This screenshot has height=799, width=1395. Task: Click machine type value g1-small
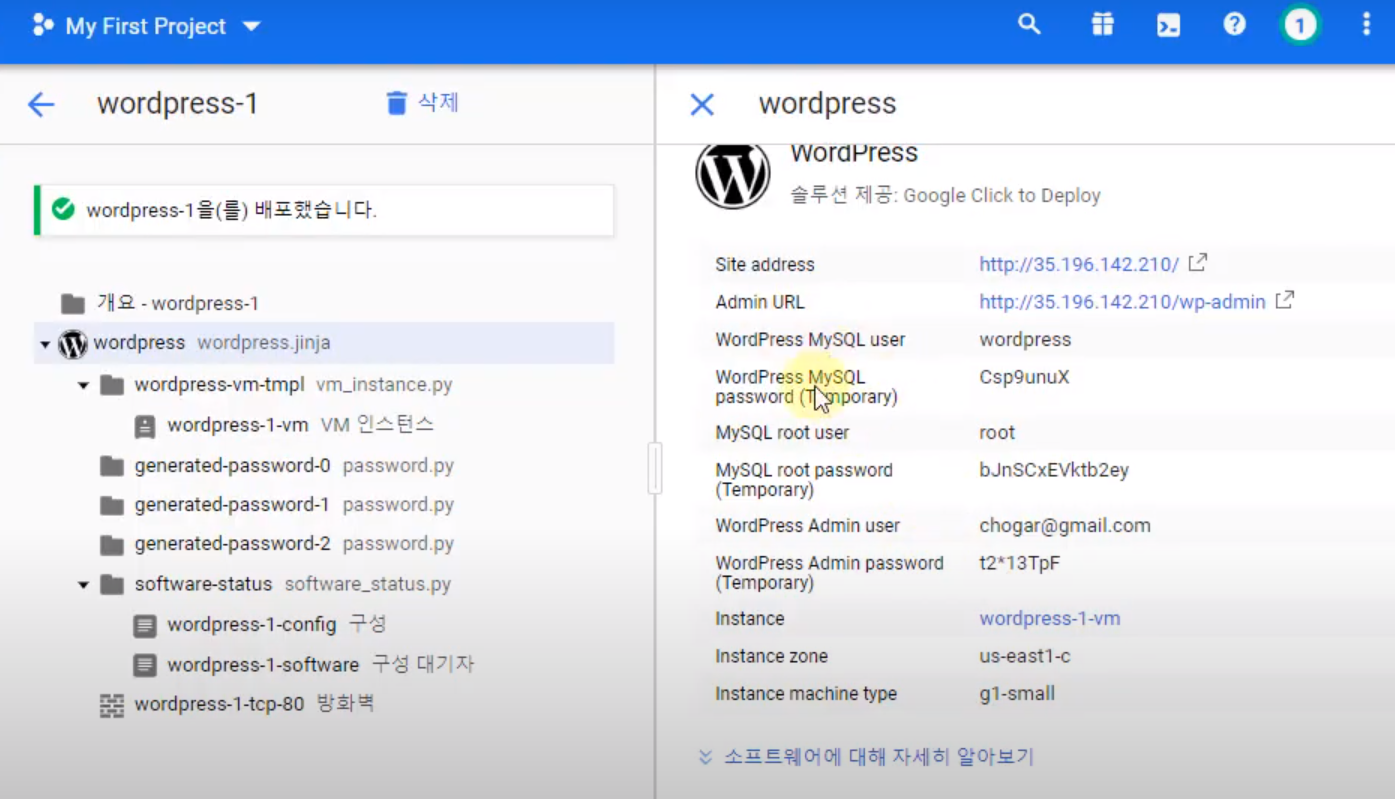pyautogui.click(x=1017, y=694)
